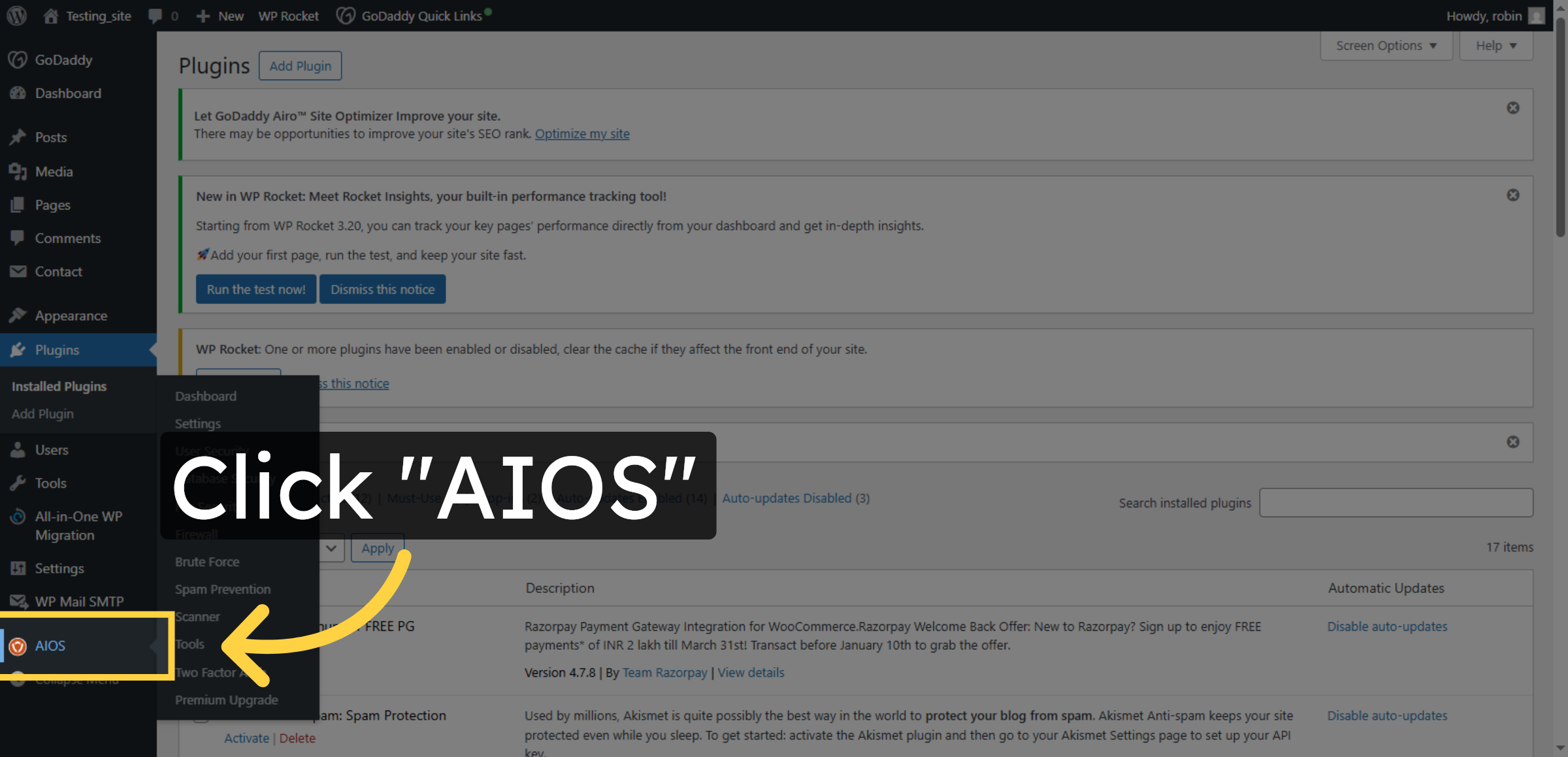Viewport: 1568px width, 757px height.
Task: Select the Appearance paintbrush icon in sidebar
Action: coord(19,315)
